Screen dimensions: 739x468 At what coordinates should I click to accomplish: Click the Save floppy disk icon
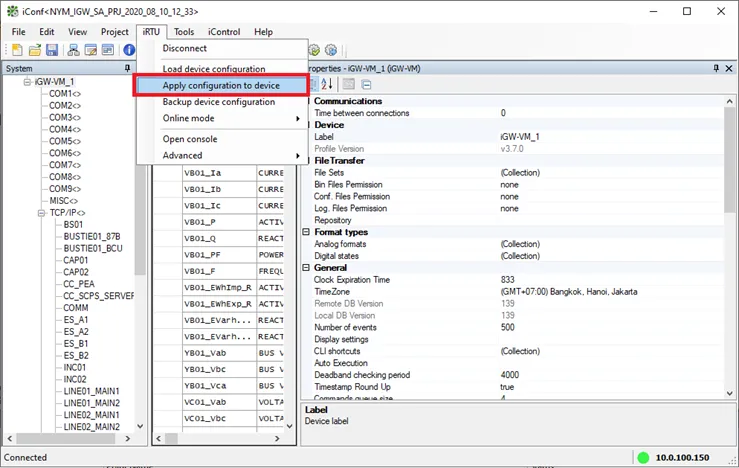pyautogui.click(x=52, y=49)
